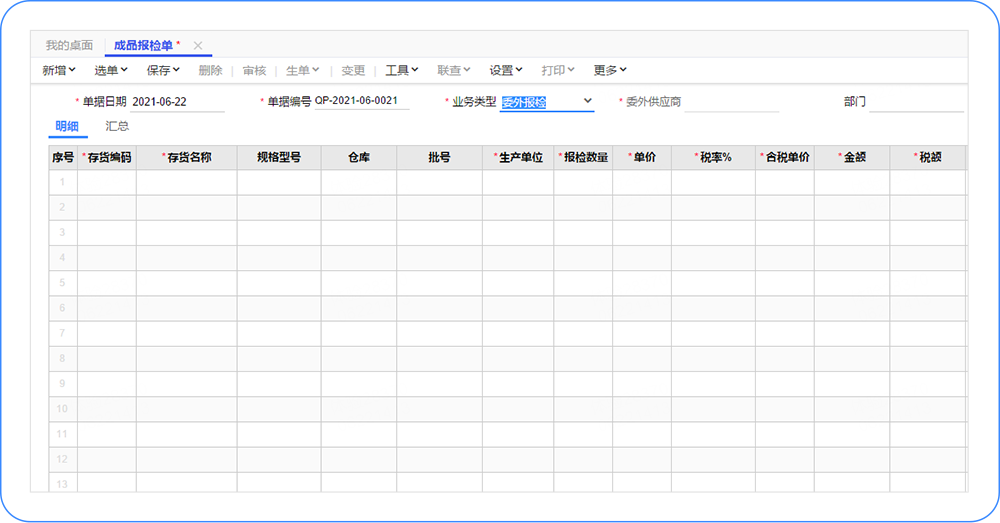1000x523 pixels.
Task: Open the 工具 menu
Action: [x=402, y=71]
